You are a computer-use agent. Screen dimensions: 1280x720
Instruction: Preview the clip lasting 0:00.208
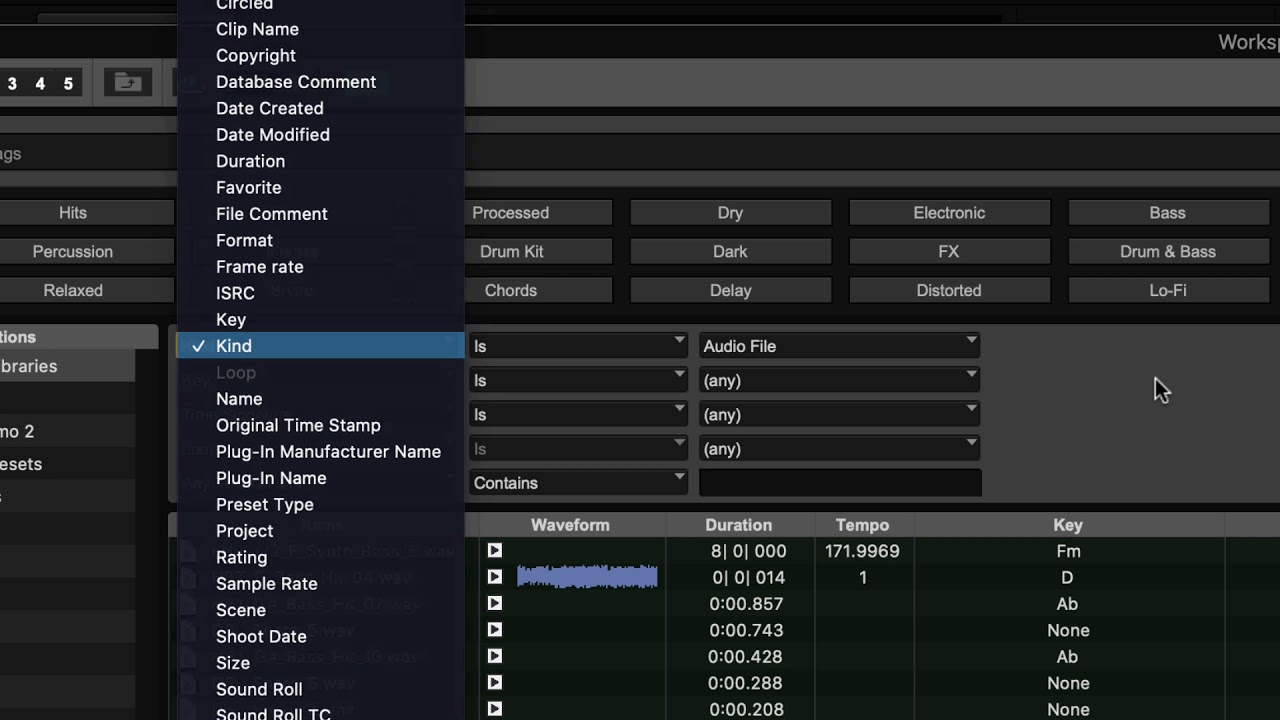point(495,709)
